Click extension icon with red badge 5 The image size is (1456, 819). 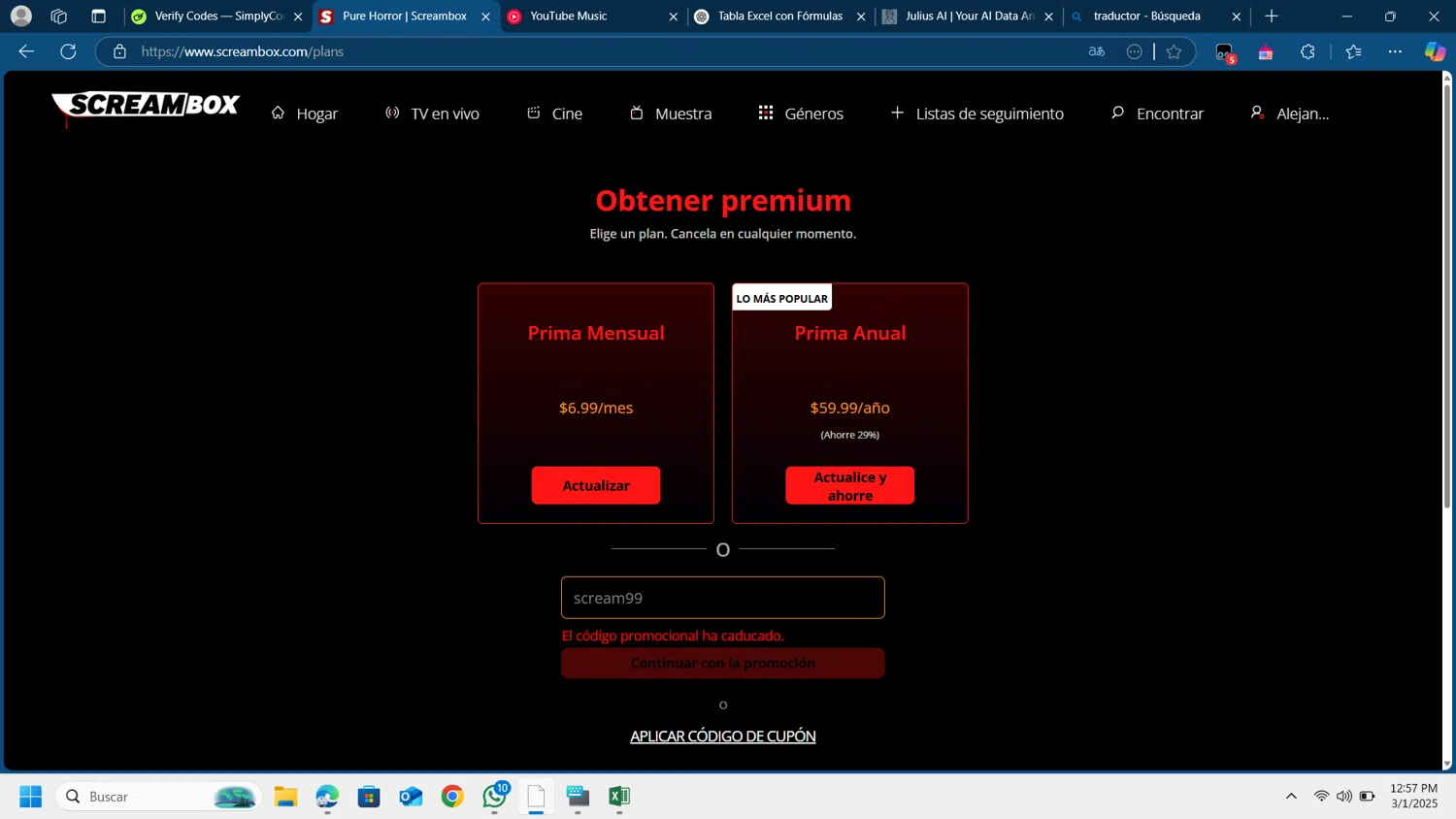[1225, 53]
